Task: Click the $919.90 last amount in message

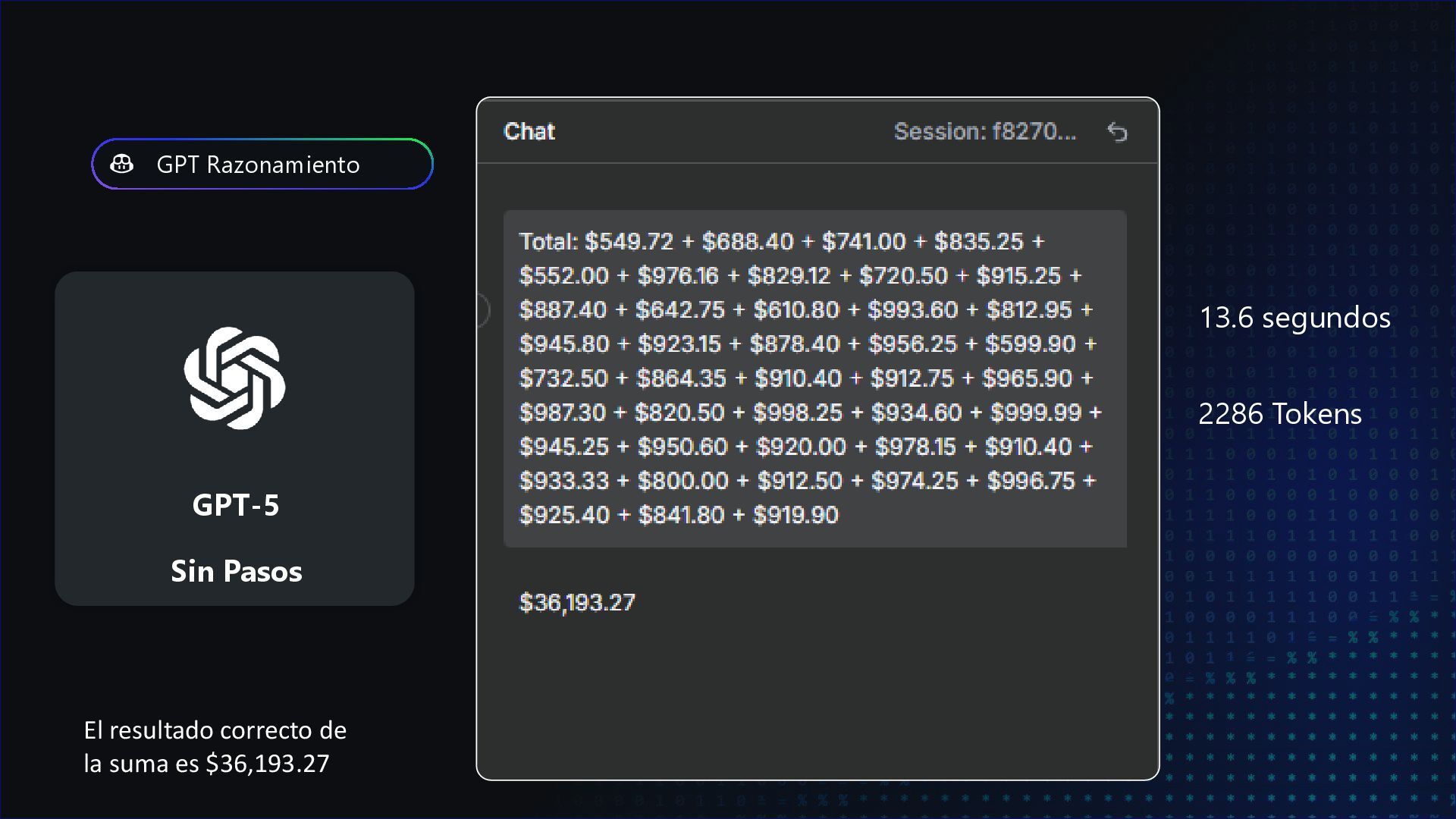Action: click(x=795, y=515)
